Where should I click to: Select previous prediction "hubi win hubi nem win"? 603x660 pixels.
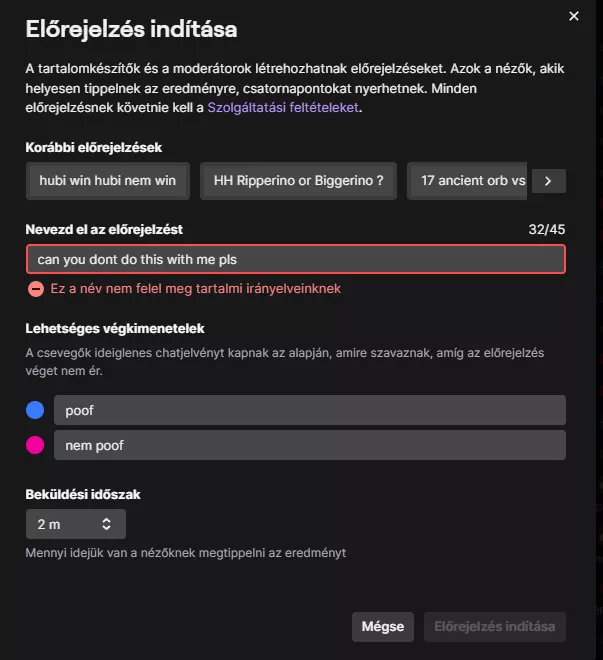point(107,181)
